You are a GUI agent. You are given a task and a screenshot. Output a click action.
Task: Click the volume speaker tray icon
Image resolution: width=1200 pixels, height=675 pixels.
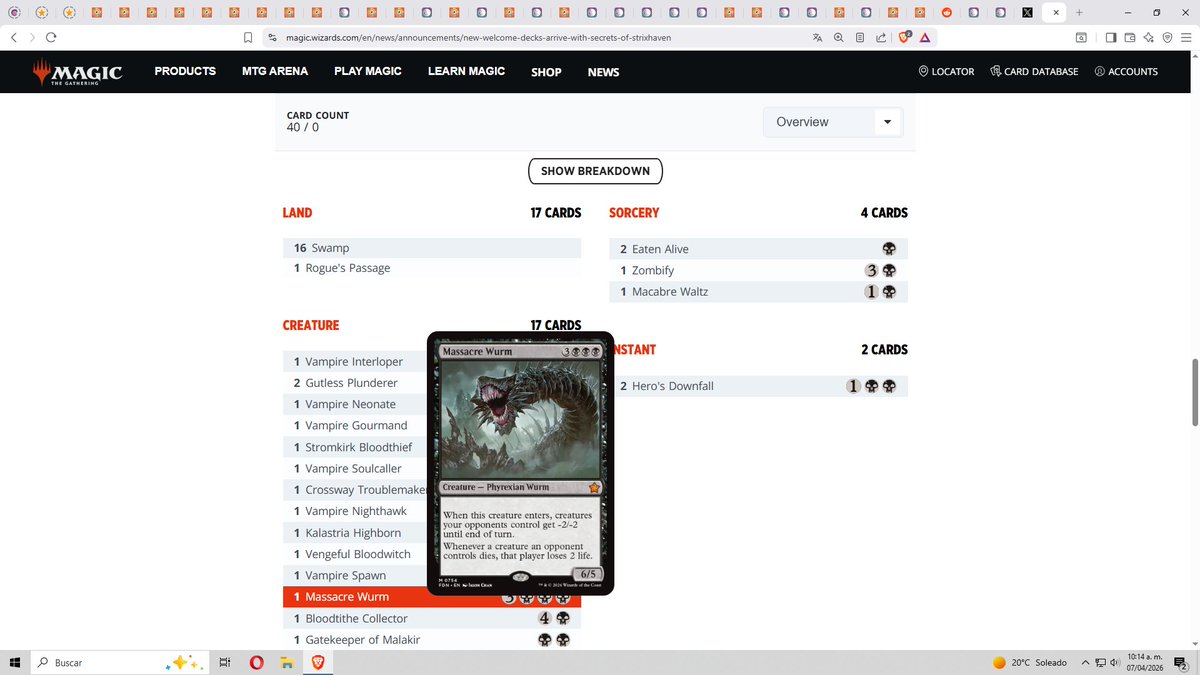tap(1115, 662)
